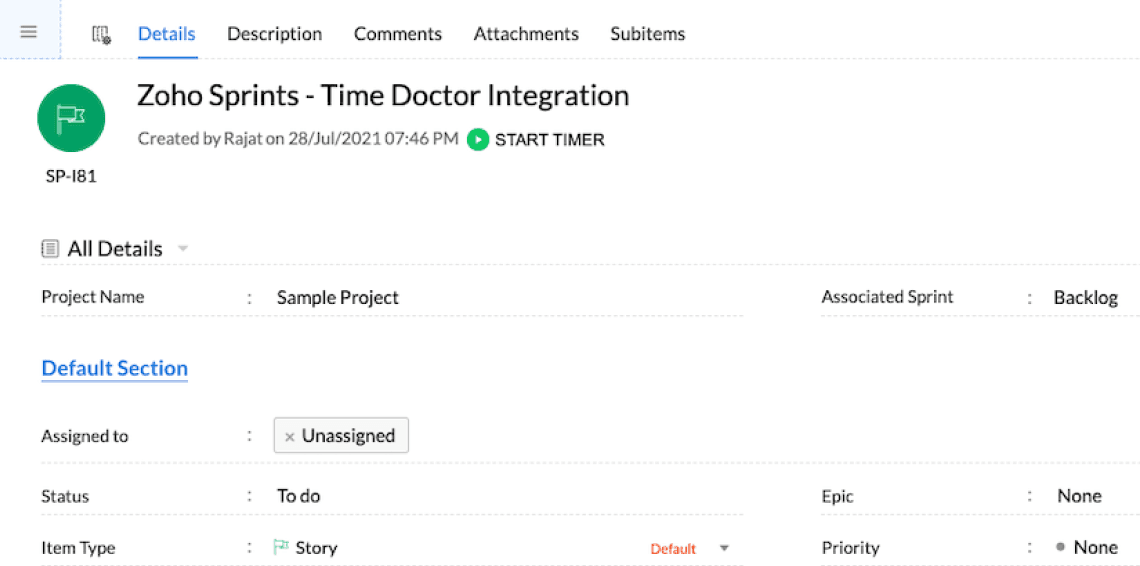Click the Status field value To do
This screenshot has height=566, width=1140.
tap(298, 496)
